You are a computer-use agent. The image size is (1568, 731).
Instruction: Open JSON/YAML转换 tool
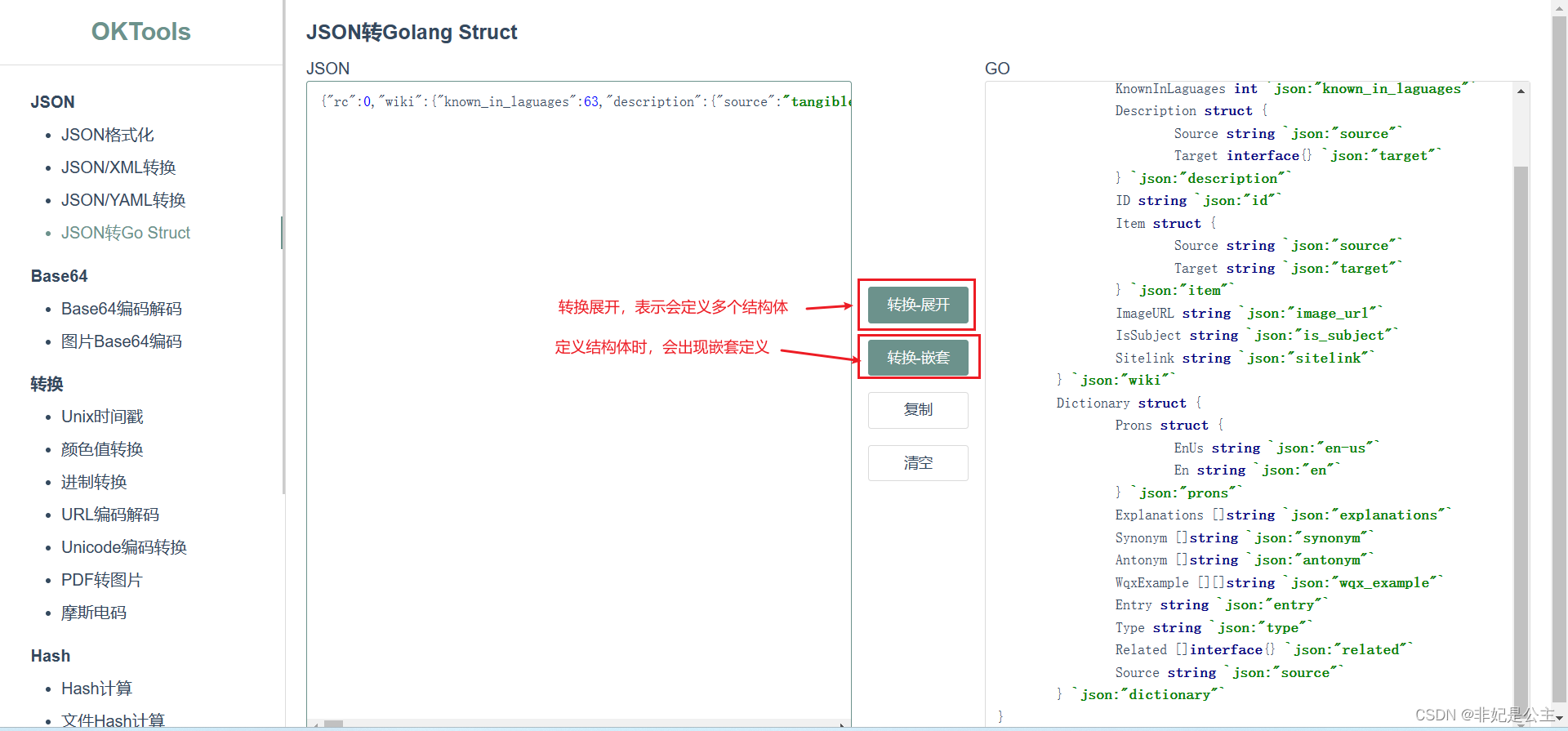(x=123, y=200)
